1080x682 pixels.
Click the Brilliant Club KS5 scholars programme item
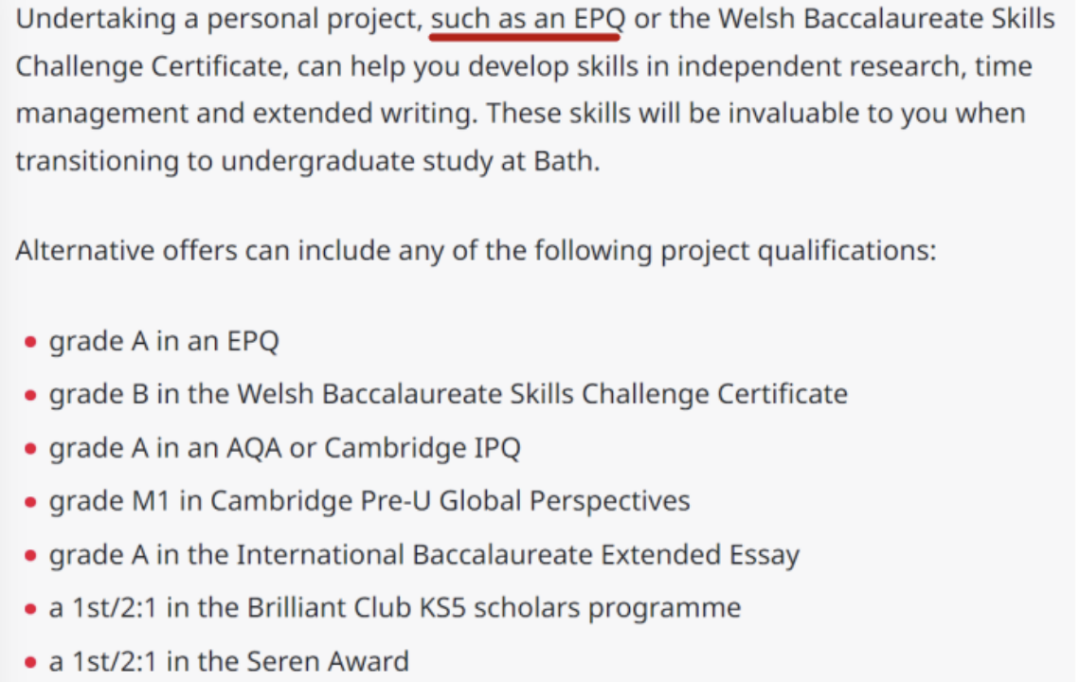[x=395, y=608]
